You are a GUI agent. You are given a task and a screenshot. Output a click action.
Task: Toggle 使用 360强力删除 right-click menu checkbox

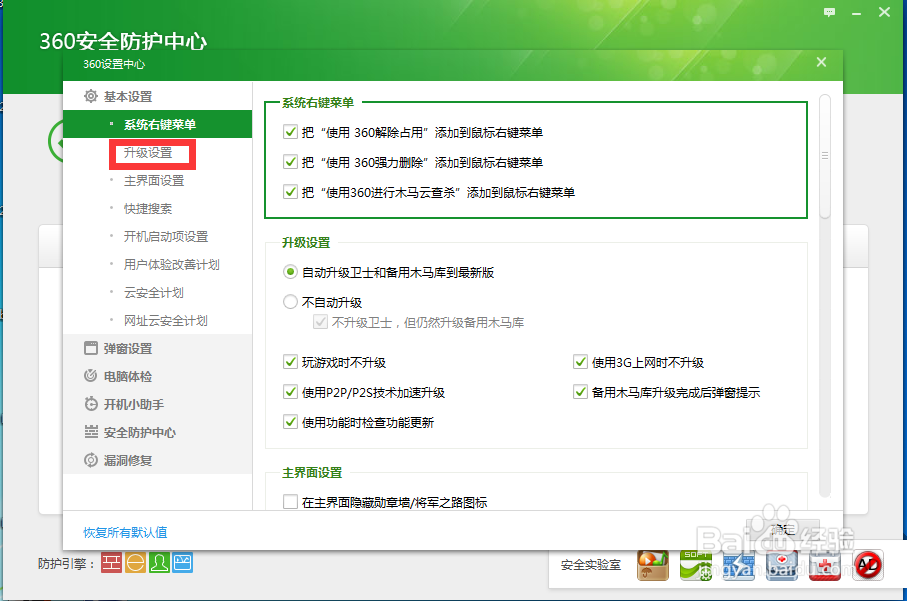(290, 162)
